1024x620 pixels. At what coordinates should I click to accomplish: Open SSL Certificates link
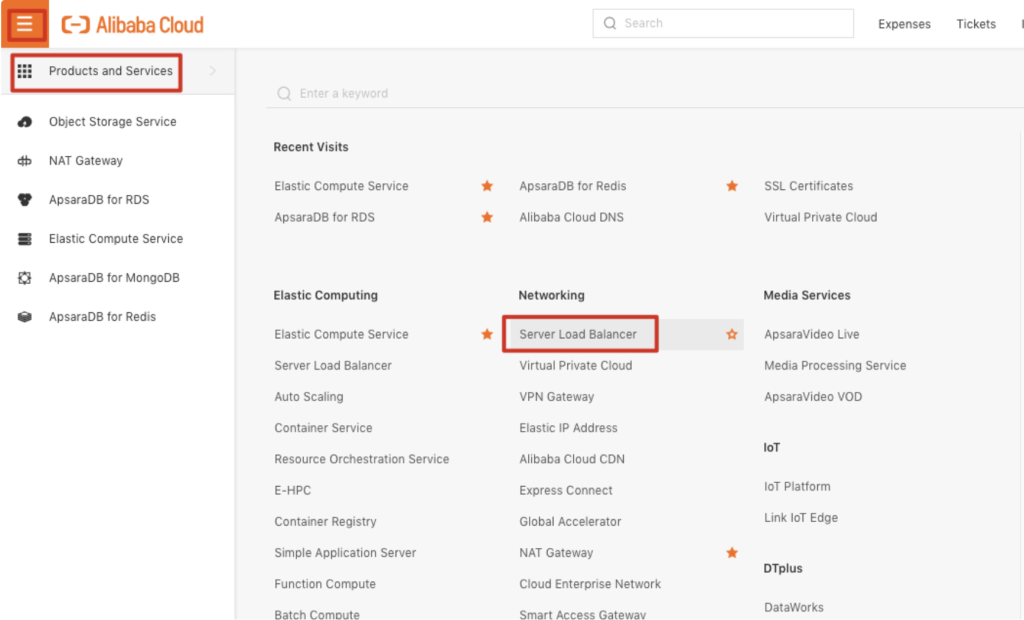point(808,186)
